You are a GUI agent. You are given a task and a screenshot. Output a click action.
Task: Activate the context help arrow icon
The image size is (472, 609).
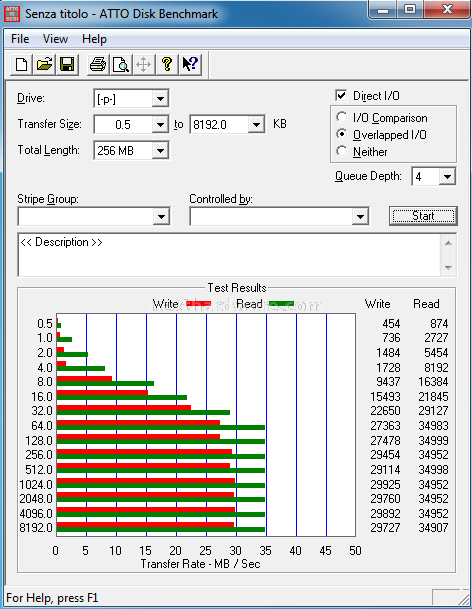click(190, 64)
